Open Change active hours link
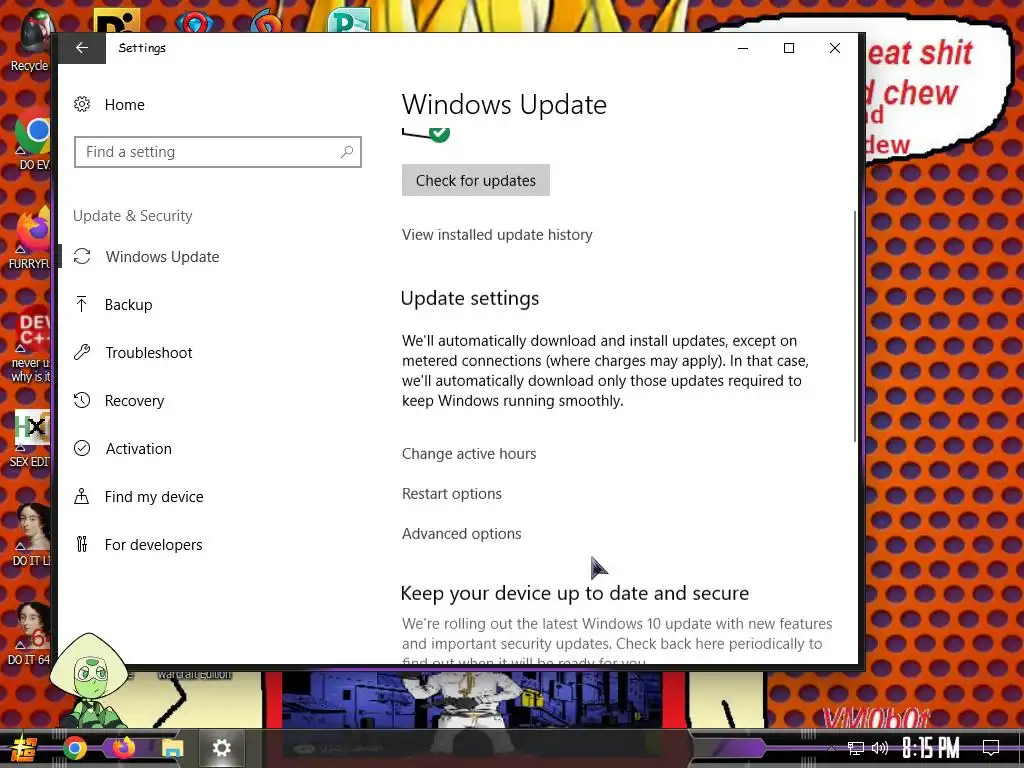The height and width of the screenshot is (768, 1024). [469, 454]
